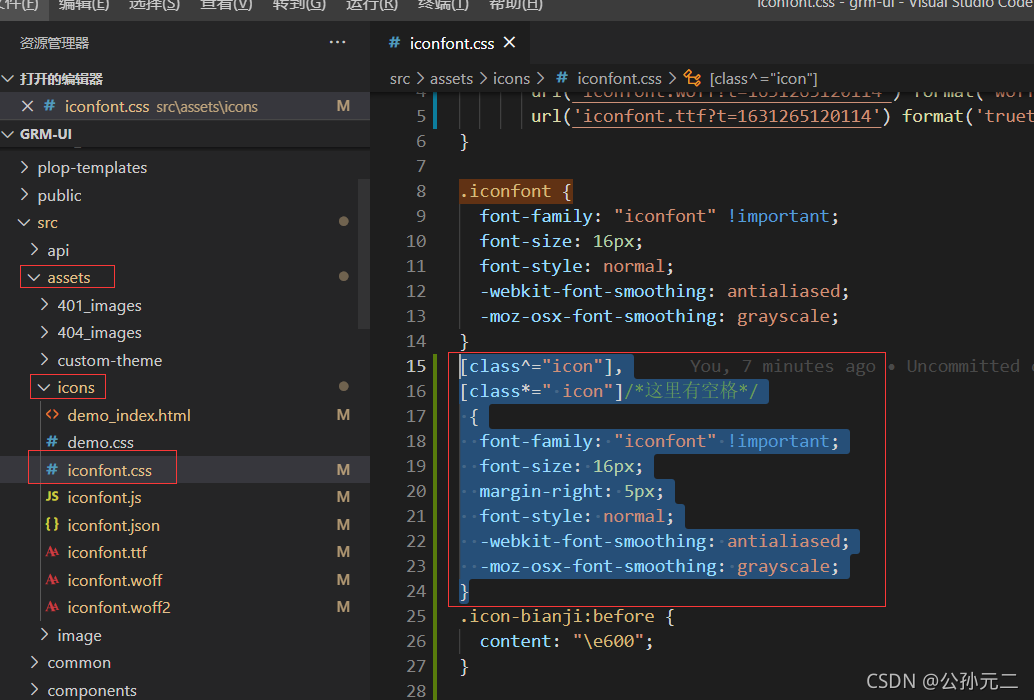Place cursor in .iconfont selector on line 8

pos(505,191)
